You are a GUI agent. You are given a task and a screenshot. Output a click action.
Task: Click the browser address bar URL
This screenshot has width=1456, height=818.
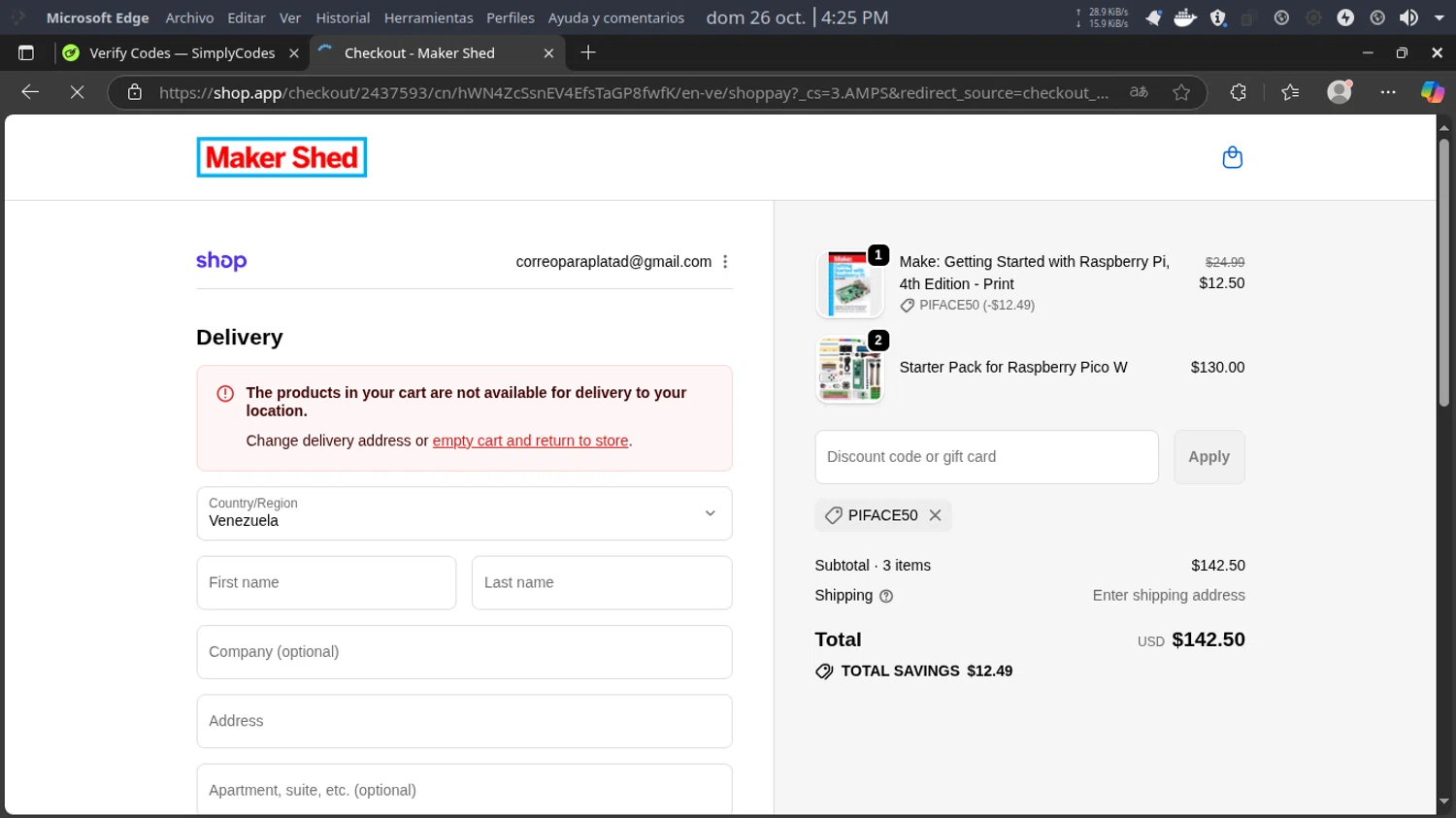[634, 92]
